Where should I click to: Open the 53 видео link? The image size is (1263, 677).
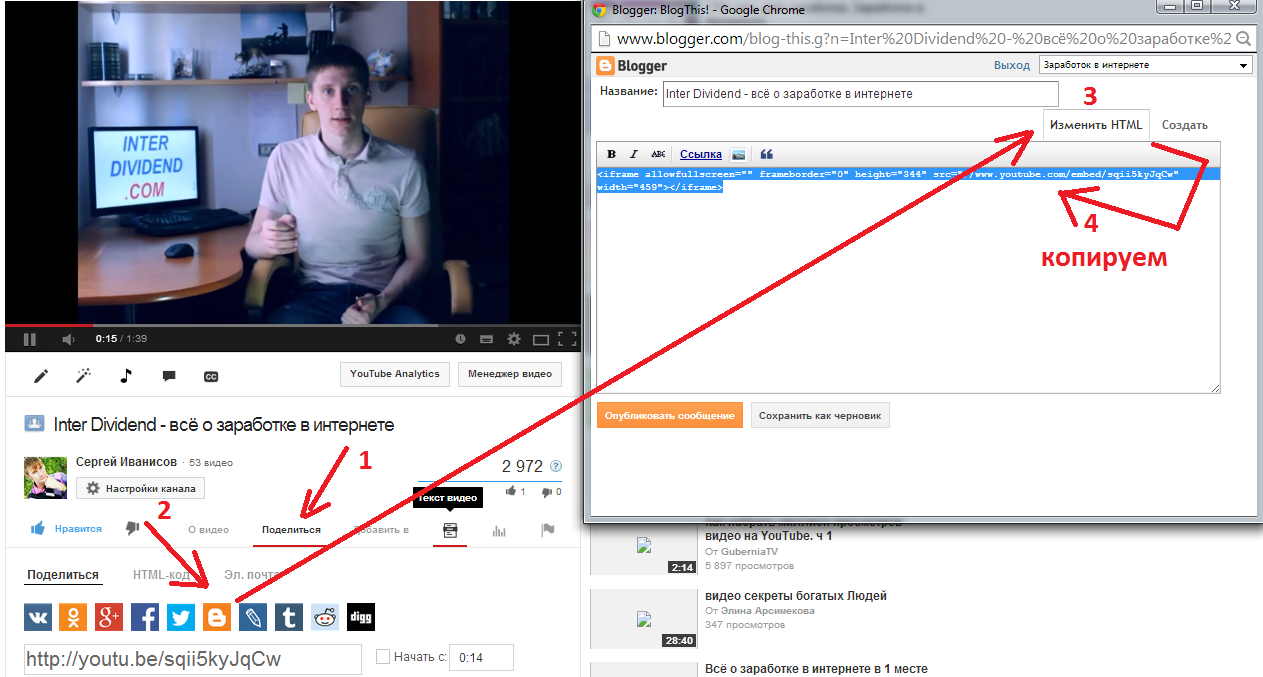pos(211,463)
